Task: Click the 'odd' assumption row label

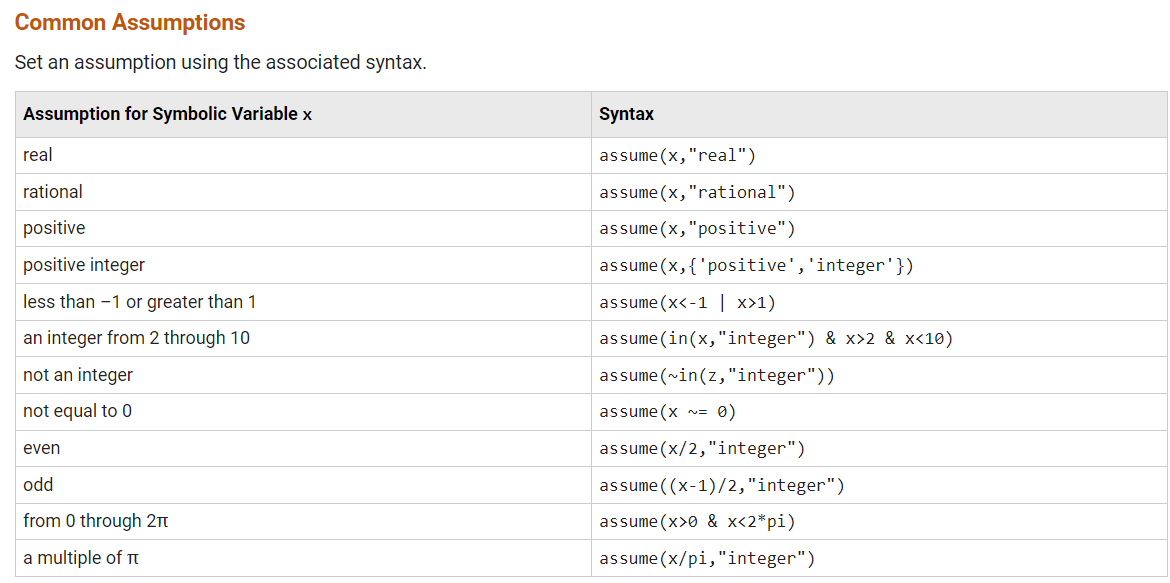Action: coord(38,484)
